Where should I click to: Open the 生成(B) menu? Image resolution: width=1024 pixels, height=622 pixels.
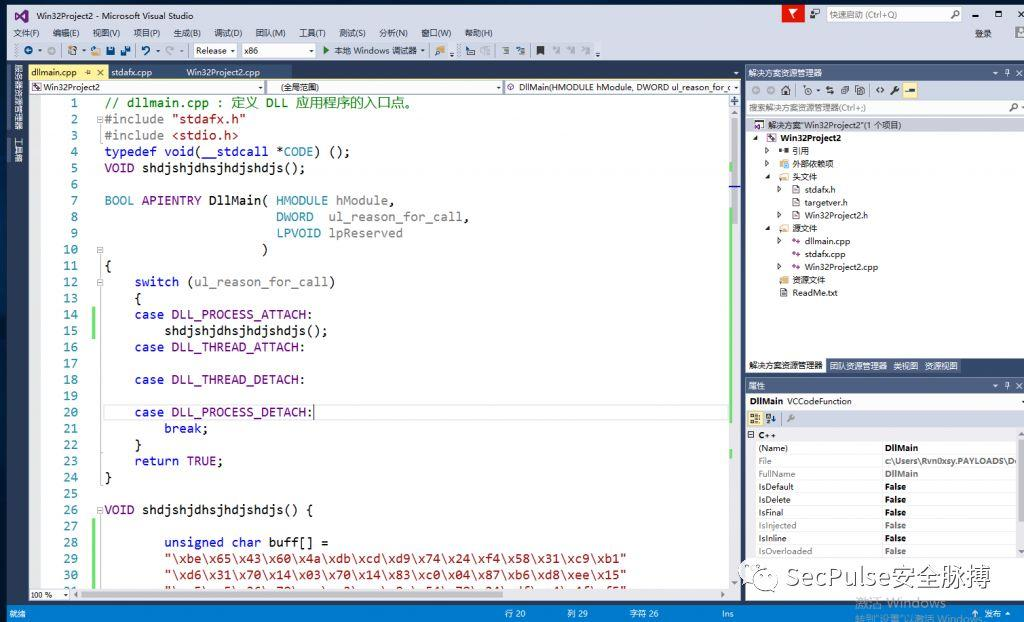tap(187, 33)
